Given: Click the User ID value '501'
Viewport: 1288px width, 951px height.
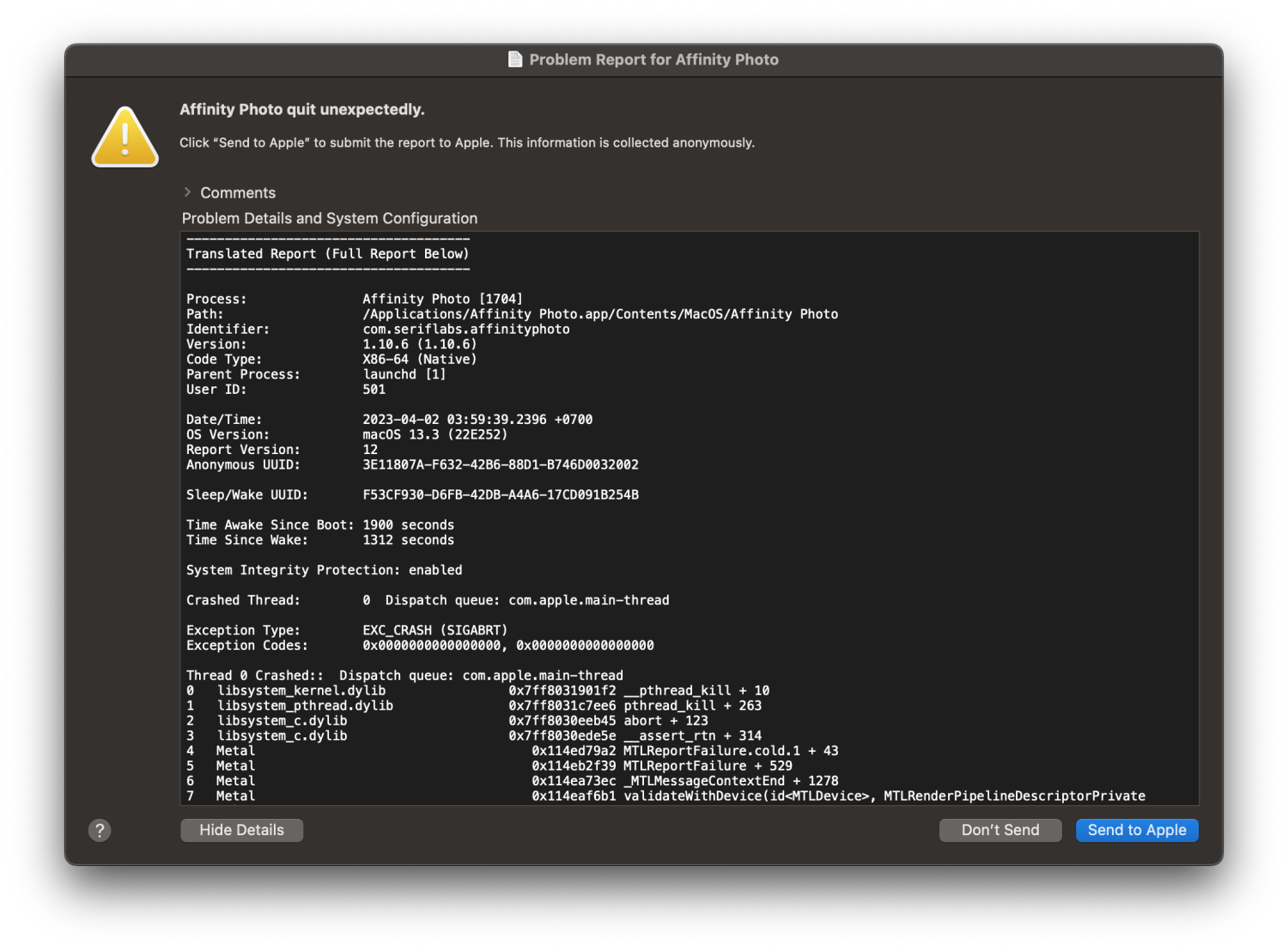Looking at the screenshot, I should click(x=374, y=389).
